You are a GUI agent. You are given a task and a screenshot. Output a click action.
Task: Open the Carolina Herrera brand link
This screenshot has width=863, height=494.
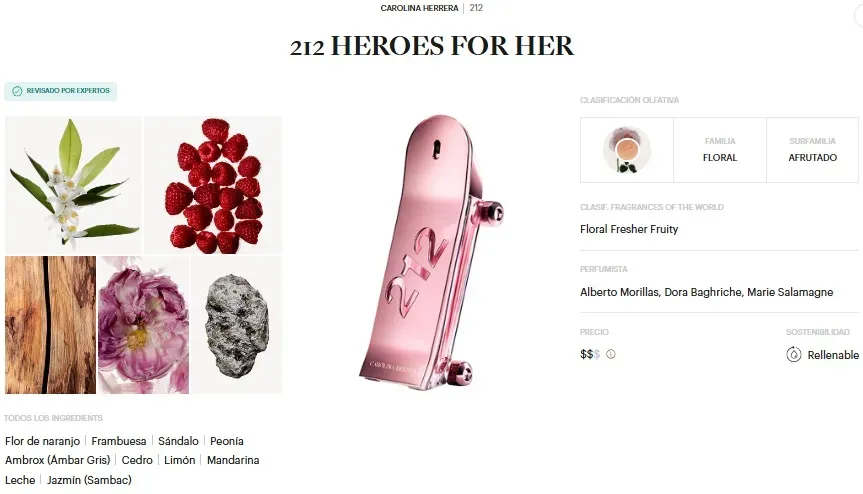coord(419,8)
